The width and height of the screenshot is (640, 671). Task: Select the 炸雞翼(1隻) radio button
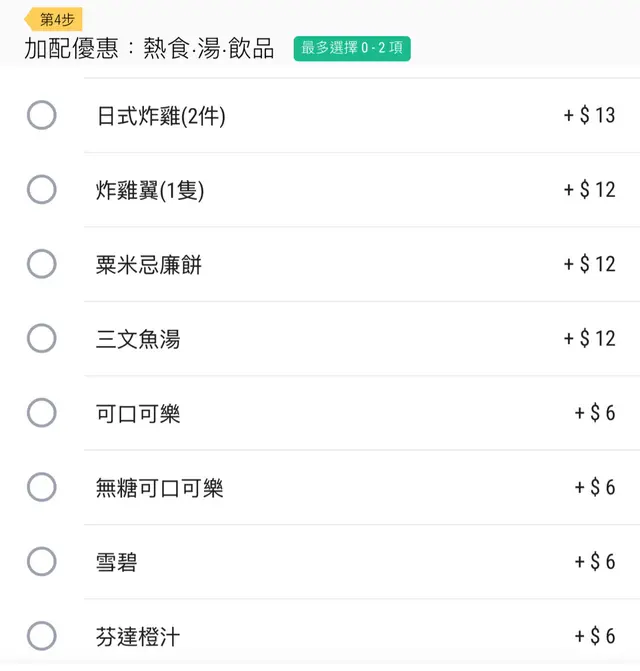[41, 189]
